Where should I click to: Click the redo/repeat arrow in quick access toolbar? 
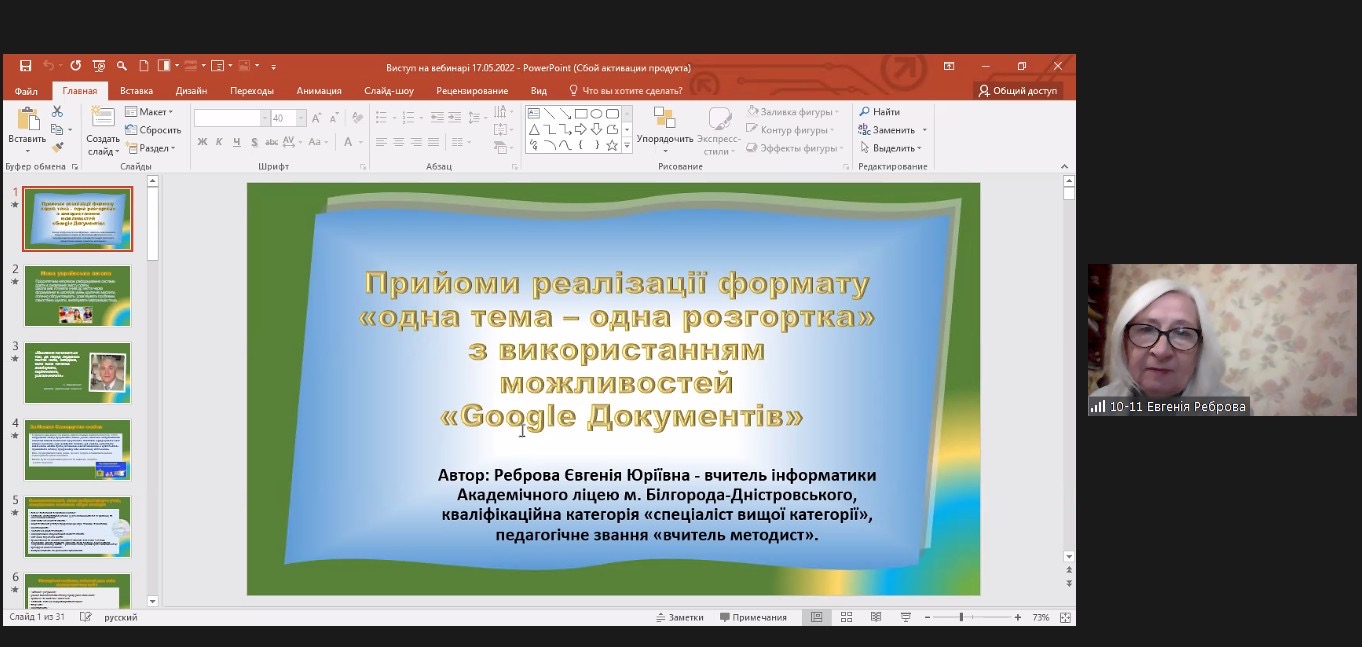tap(75, 66)
